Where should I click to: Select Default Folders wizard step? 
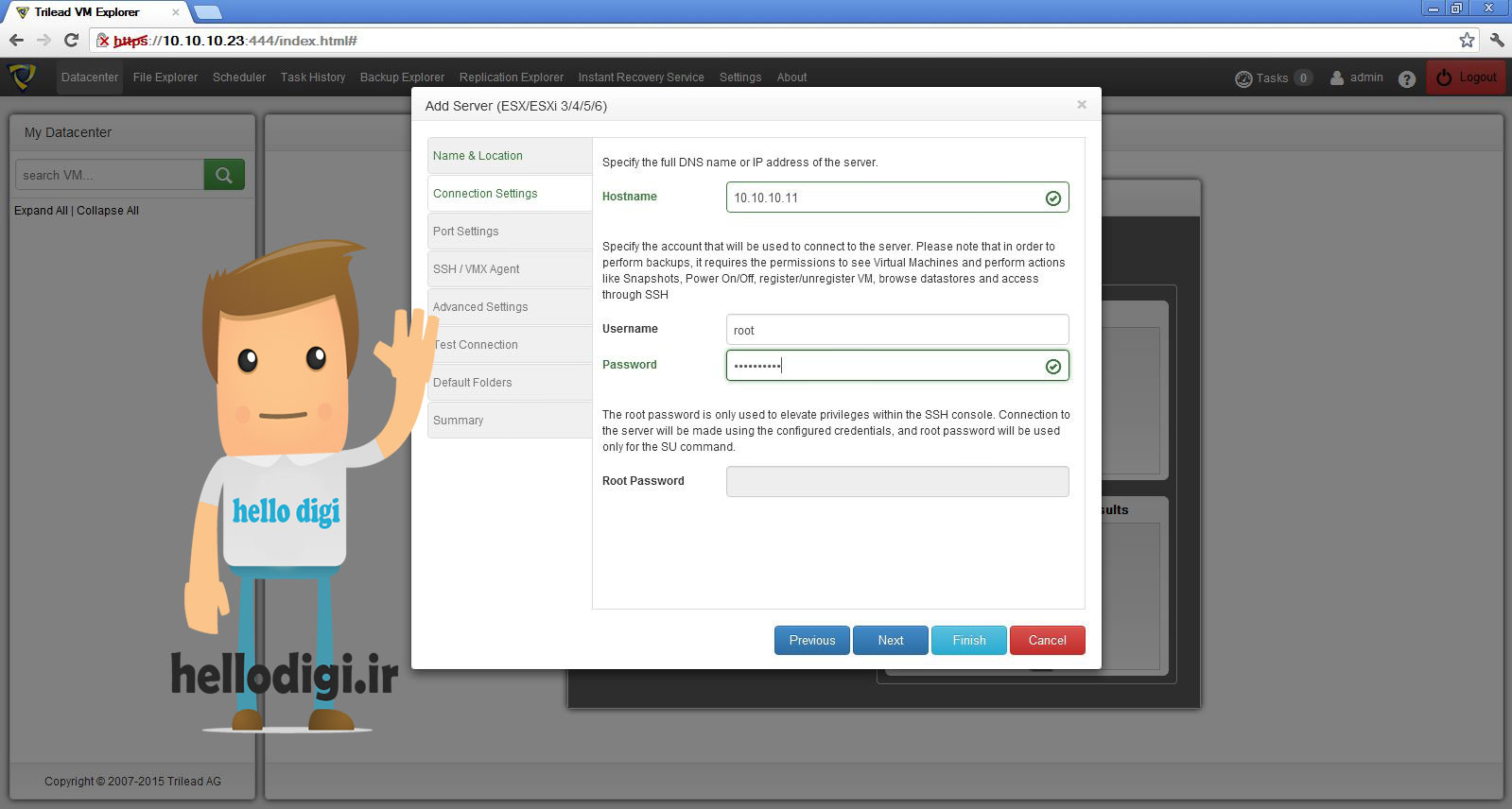[x=510, y=383]
